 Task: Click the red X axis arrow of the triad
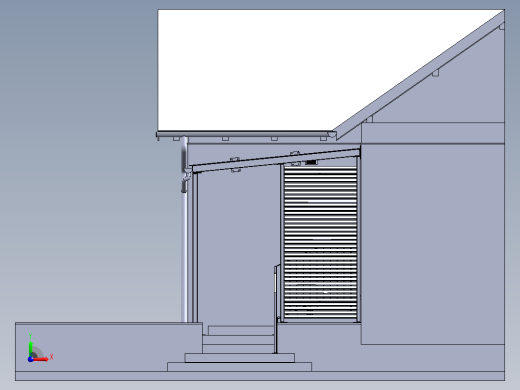(x=42, y=359)
